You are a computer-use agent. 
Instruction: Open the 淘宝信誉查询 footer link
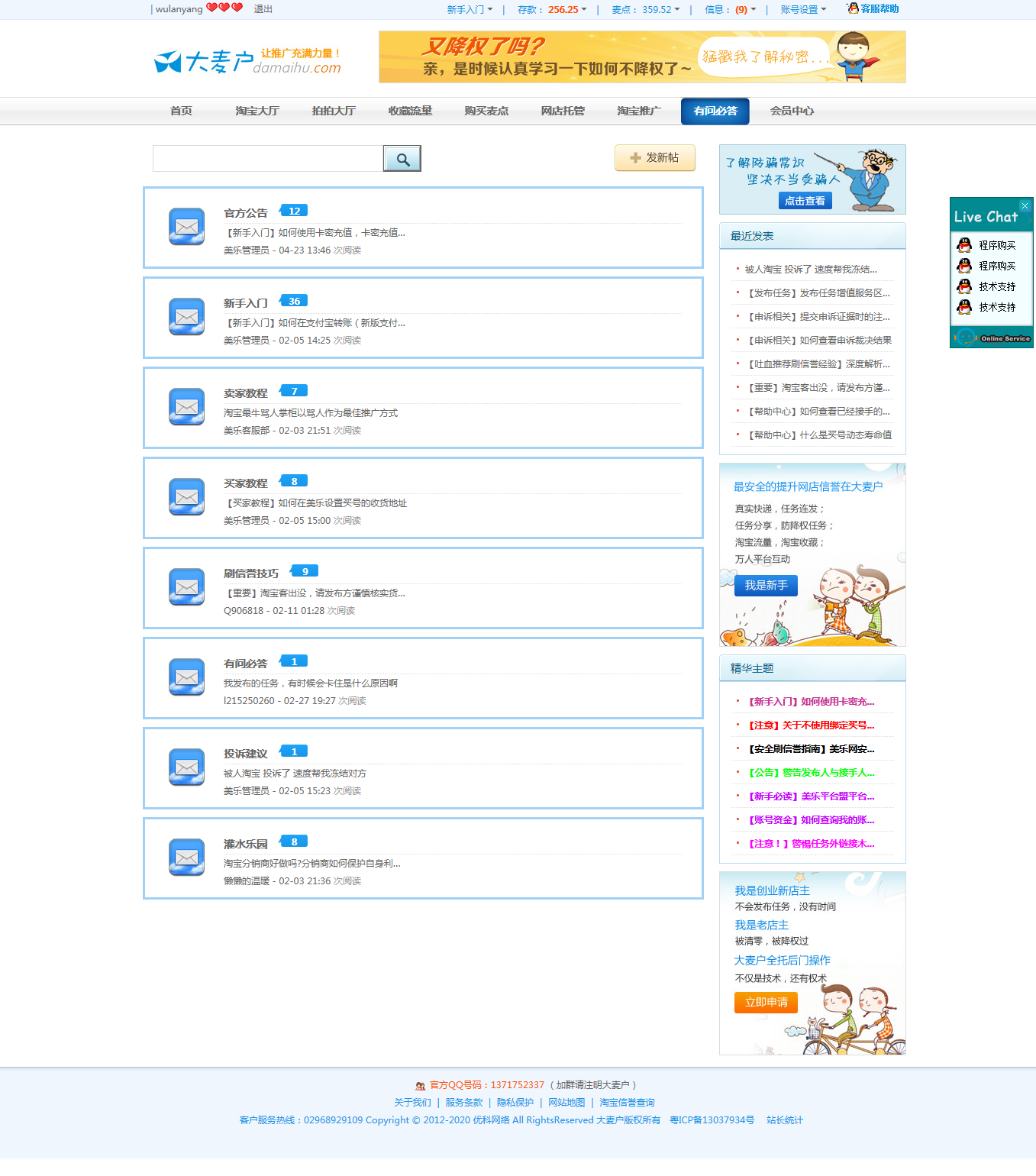[627, 1103]
